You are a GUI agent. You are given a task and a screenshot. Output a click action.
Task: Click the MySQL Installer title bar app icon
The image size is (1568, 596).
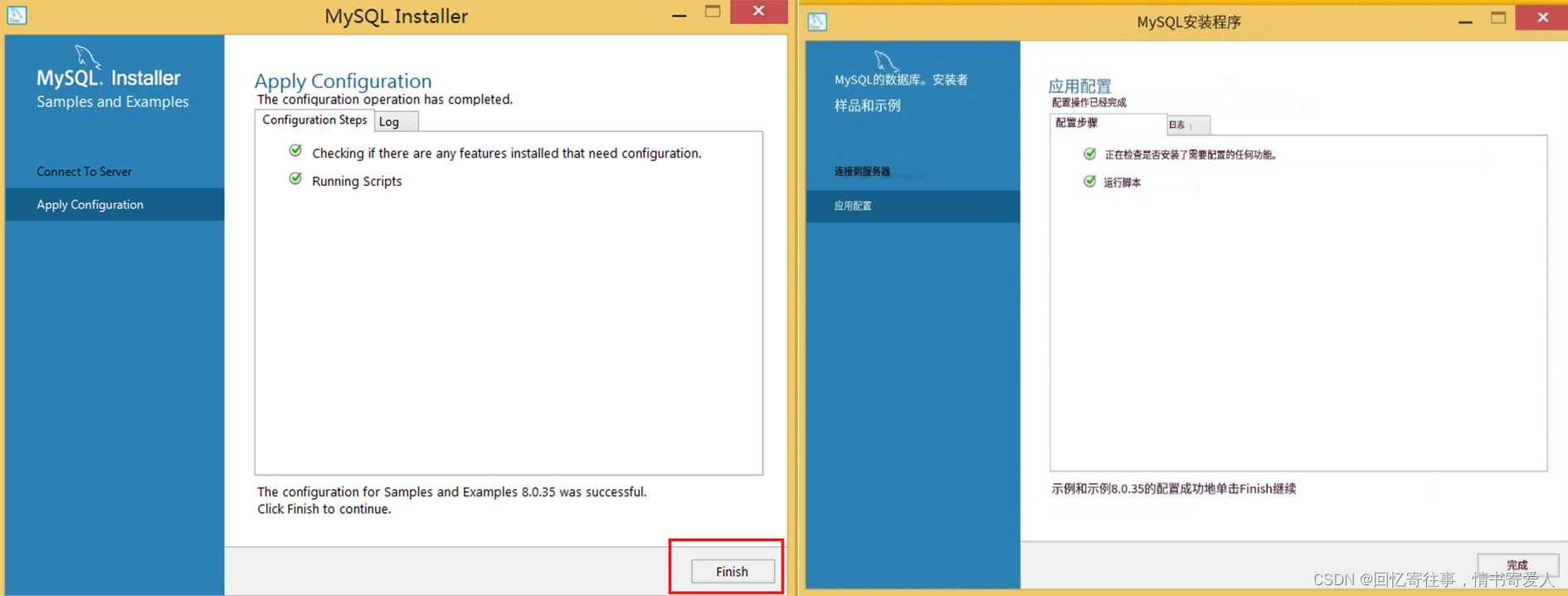click(x=17, y=15)
